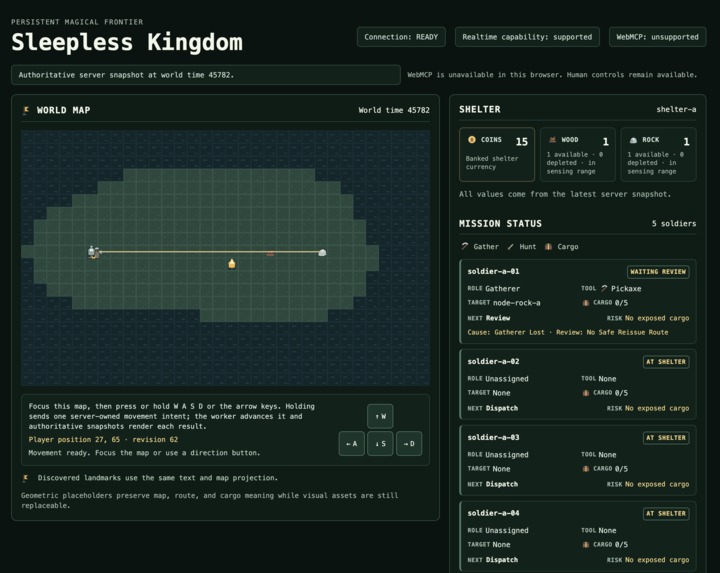Select the soldier-a-02 name
This screenshot has width=720, height=573.
tap(493, 361)
